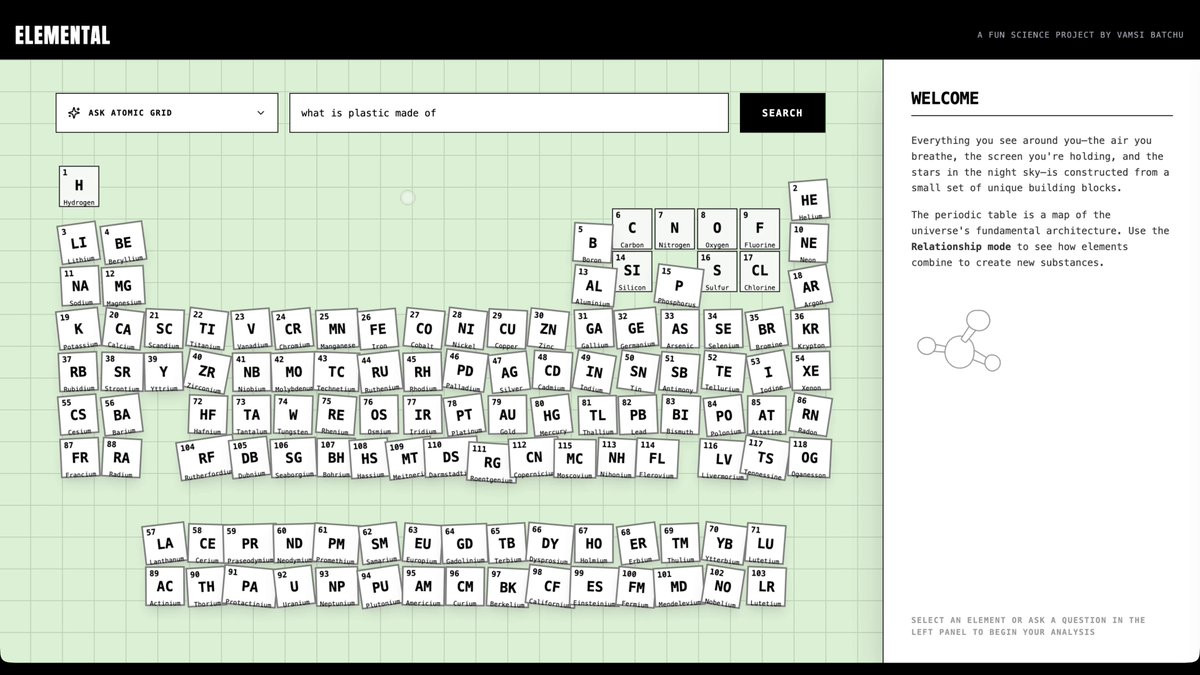Select the Calcium element tile
Image resolution: width=1200 pixels, height=675 pixels.
122,330
